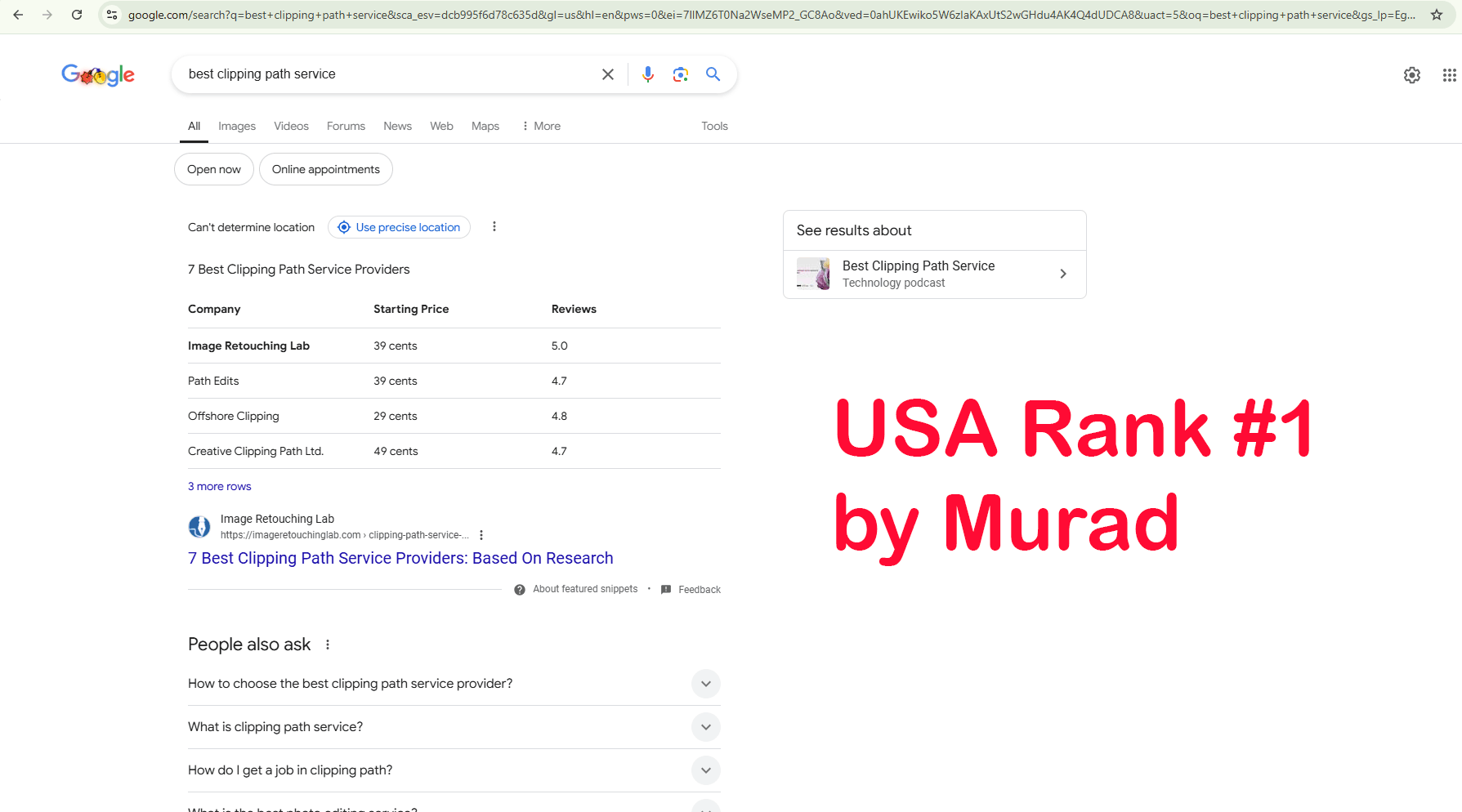
Task: Show 3 more rows in table
Action: pyautogui.click(x=219, y=486)
